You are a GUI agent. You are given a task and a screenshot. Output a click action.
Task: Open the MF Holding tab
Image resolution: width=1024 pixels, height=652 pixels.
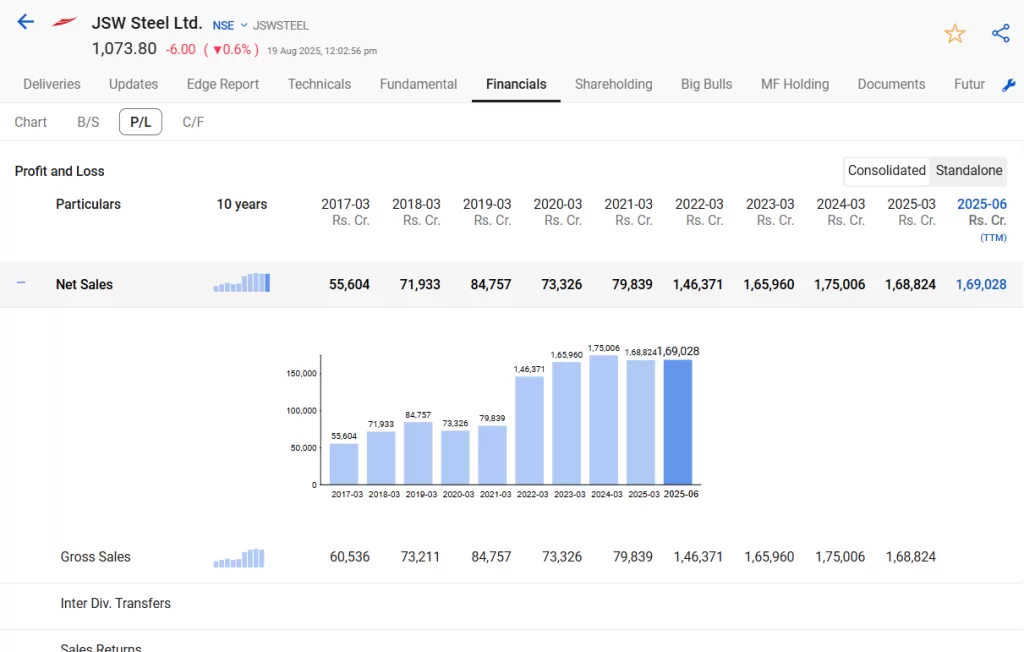(795, 84)
